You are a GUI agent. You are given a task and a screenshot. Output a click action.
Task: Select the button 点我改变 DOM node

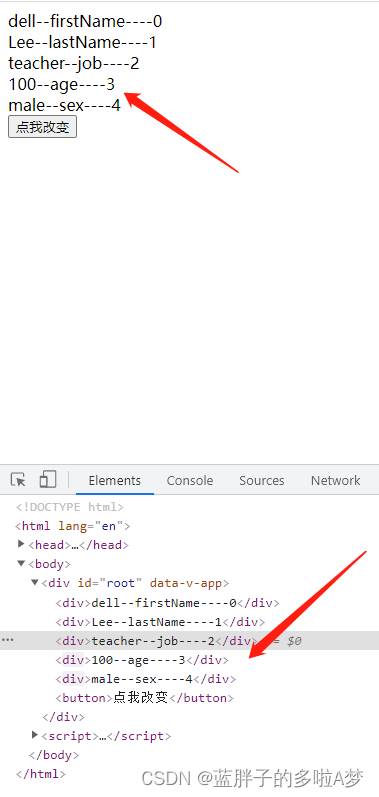(x=144, y=698)
